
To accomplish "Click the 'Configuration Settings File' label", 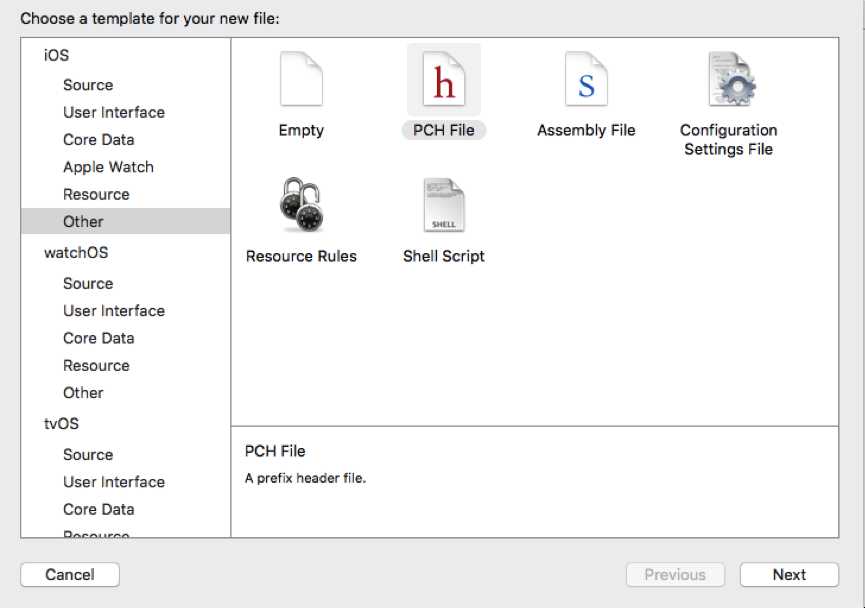I will coord(728,140).
